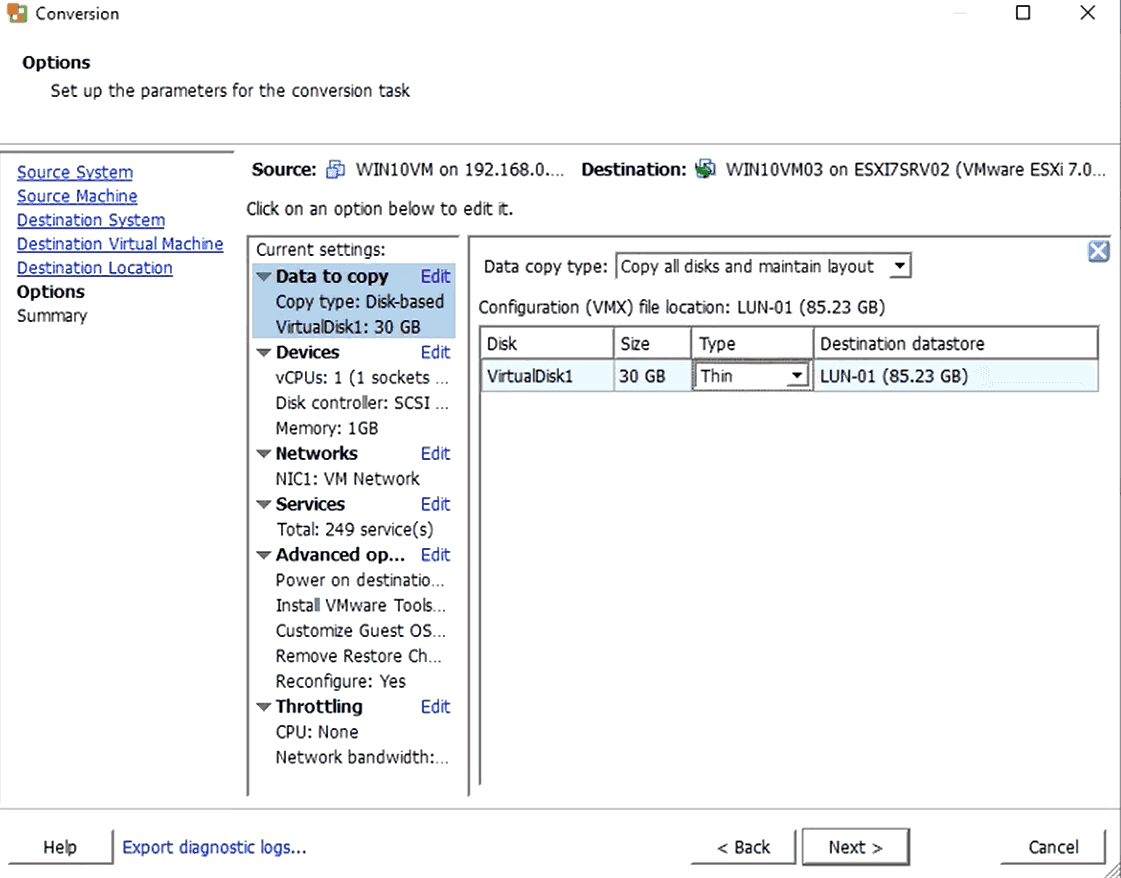Screen dimensions: 1121x878
Task: Select the vCPUs setting row
Action: coord(362,378)
